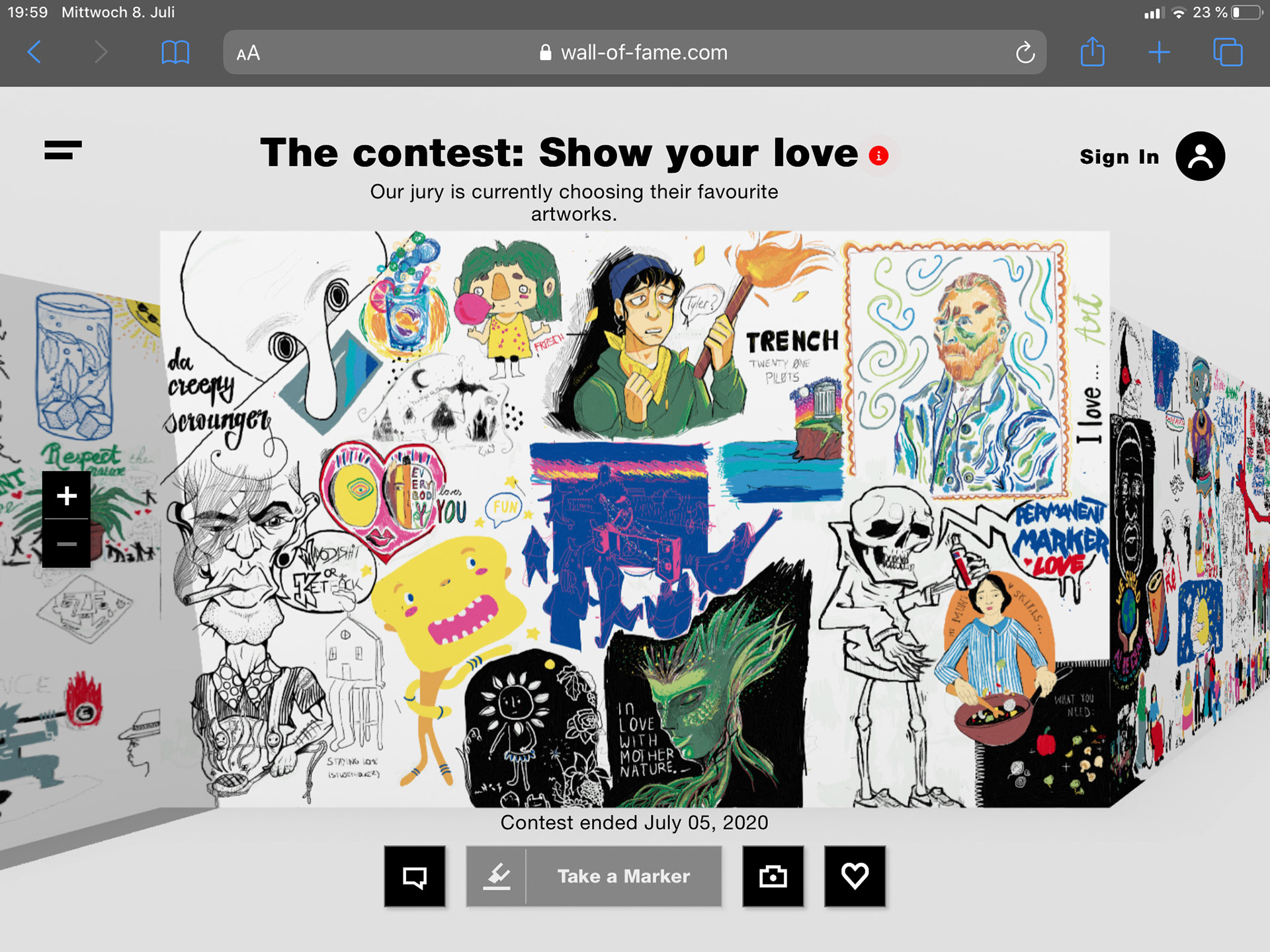Reload the page with refresh icon
1270x952 pixels.
pyautogui.click(x=1025, y=52)
